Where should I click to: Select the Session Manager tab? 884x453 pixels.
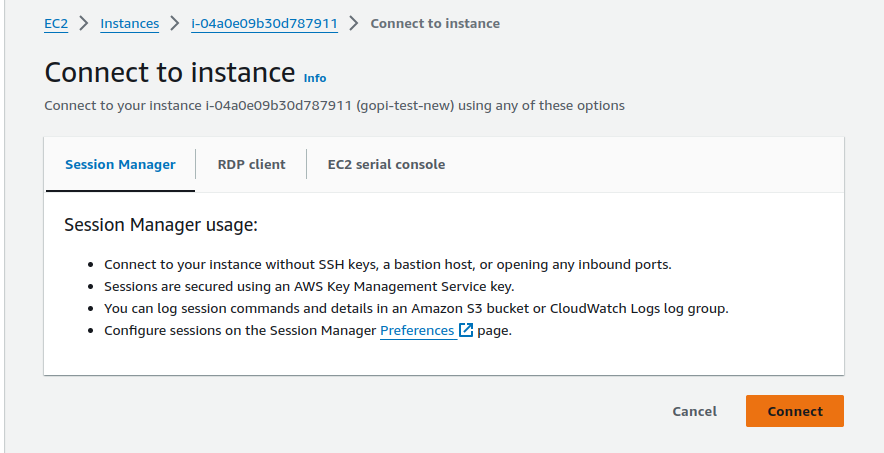pyautogui.click(x=120, y=165)
